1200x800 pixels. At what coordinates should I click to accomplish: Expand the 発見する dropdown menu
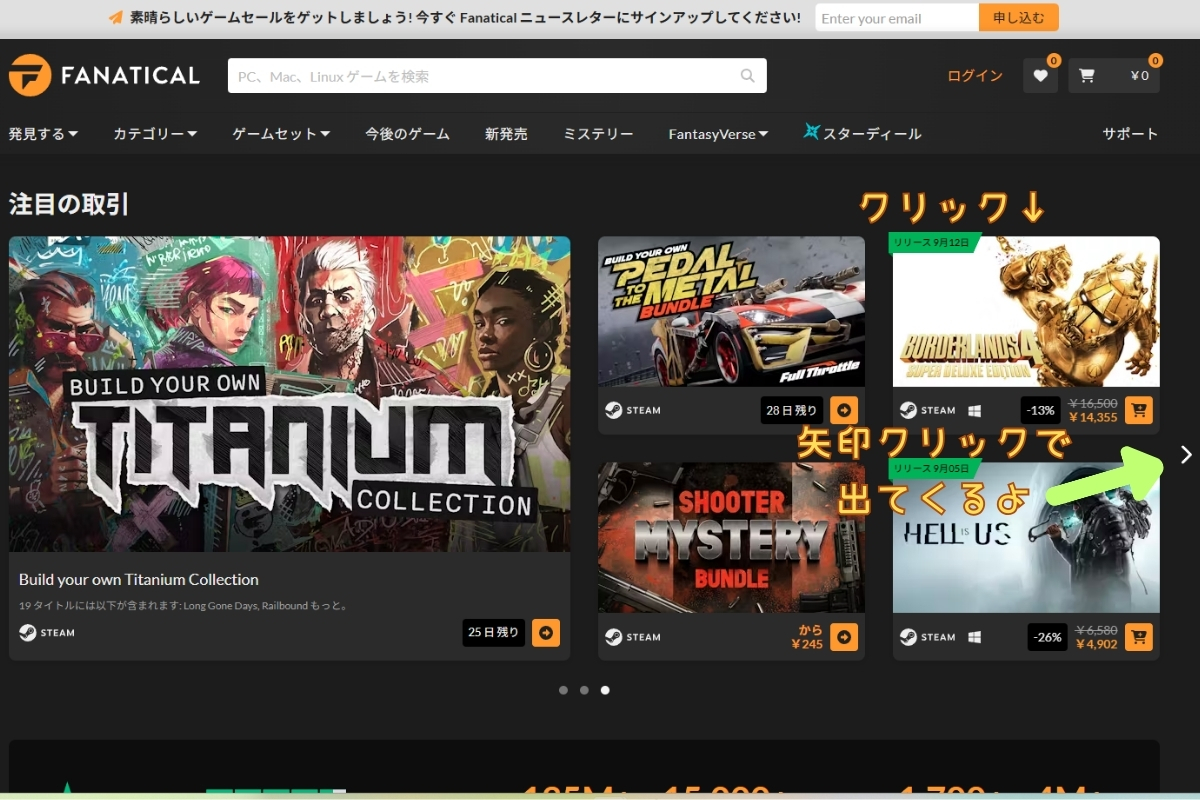tap(44, 134)
